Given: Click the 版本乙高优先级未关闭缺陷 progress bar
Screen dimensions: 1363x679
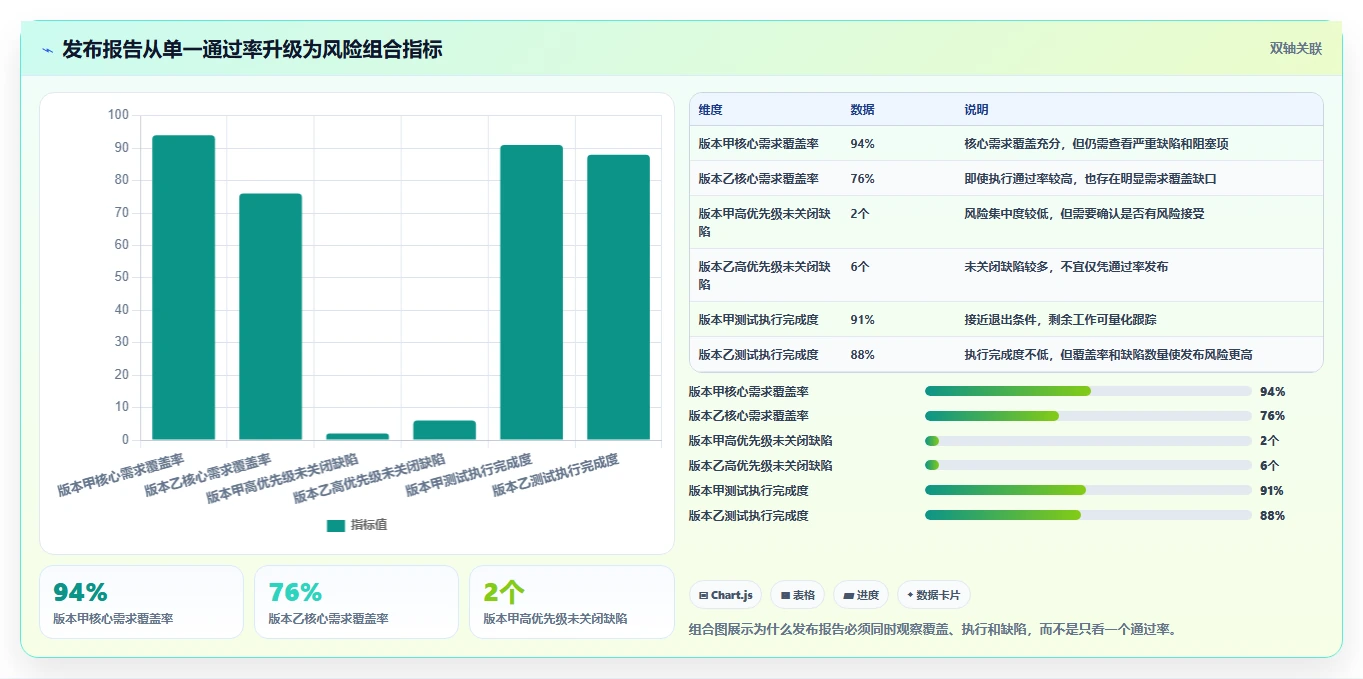Looking at the screenshot, I should 1088,465.
